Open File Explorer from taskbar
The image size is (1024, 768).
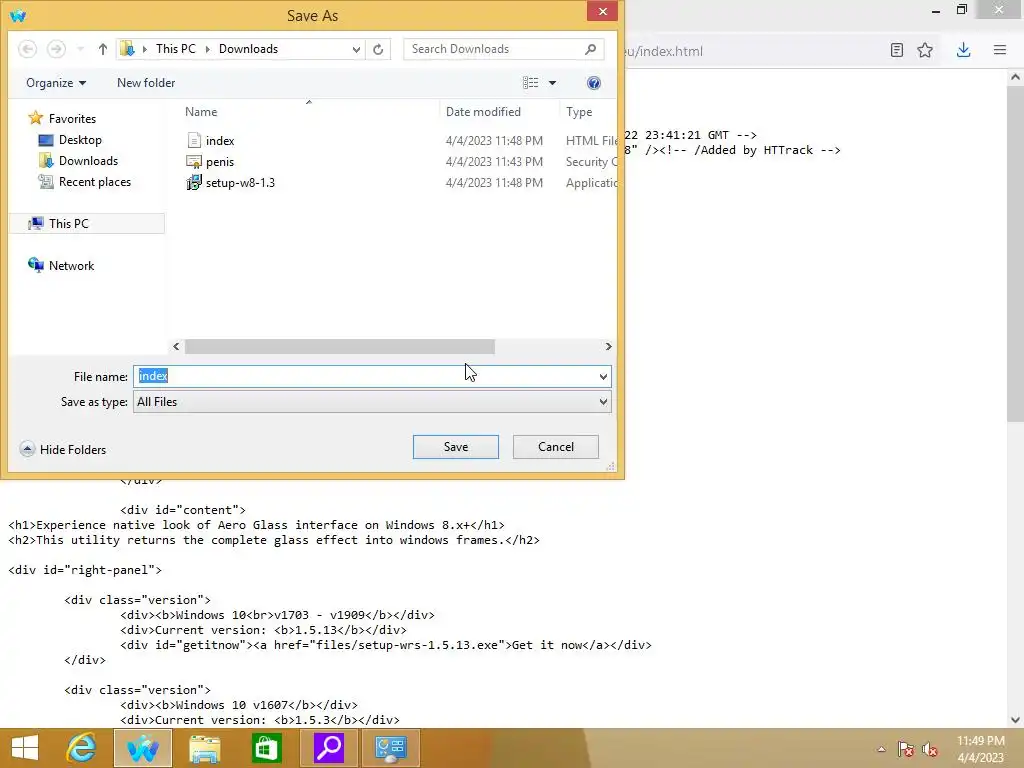point(204,748)
